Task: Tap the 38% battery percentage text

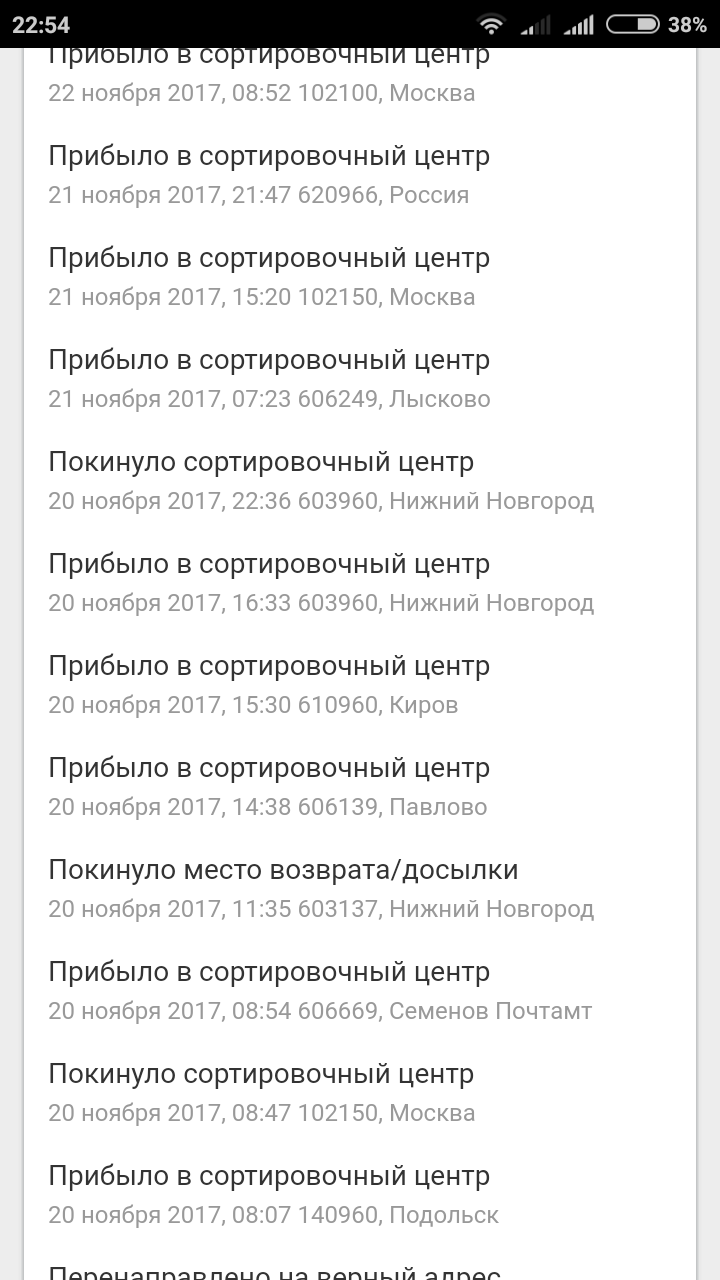Action: [687, 24]
